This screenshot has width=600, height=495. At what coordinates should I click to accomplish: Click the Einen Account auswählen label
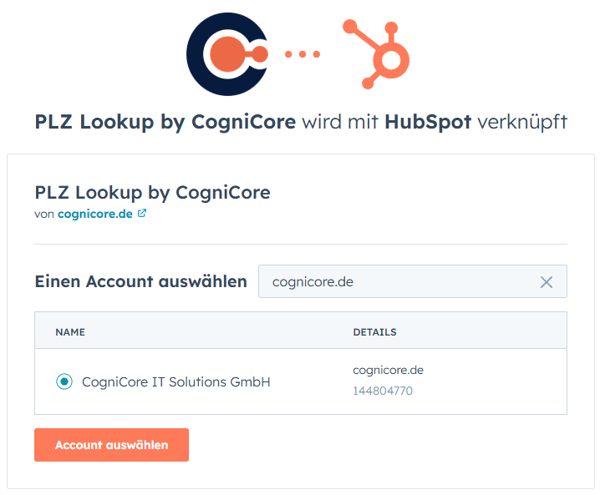coord(141,282)
